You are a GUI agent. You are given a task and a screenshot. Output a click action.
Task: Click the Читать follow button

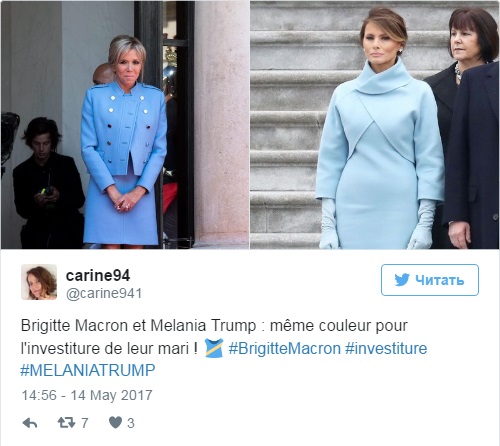[x=430, y=280]
